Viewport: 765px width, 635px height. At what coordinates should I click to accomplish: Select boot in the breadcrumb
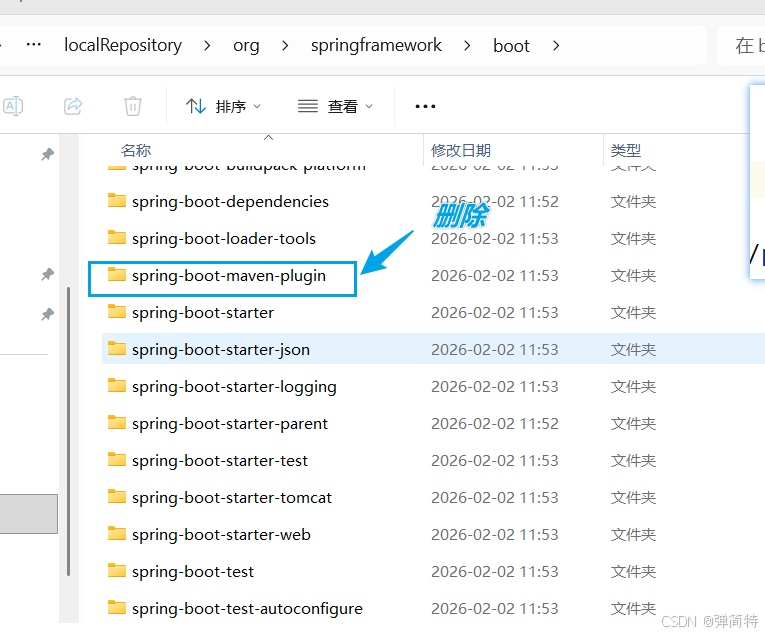pos(511,46)
